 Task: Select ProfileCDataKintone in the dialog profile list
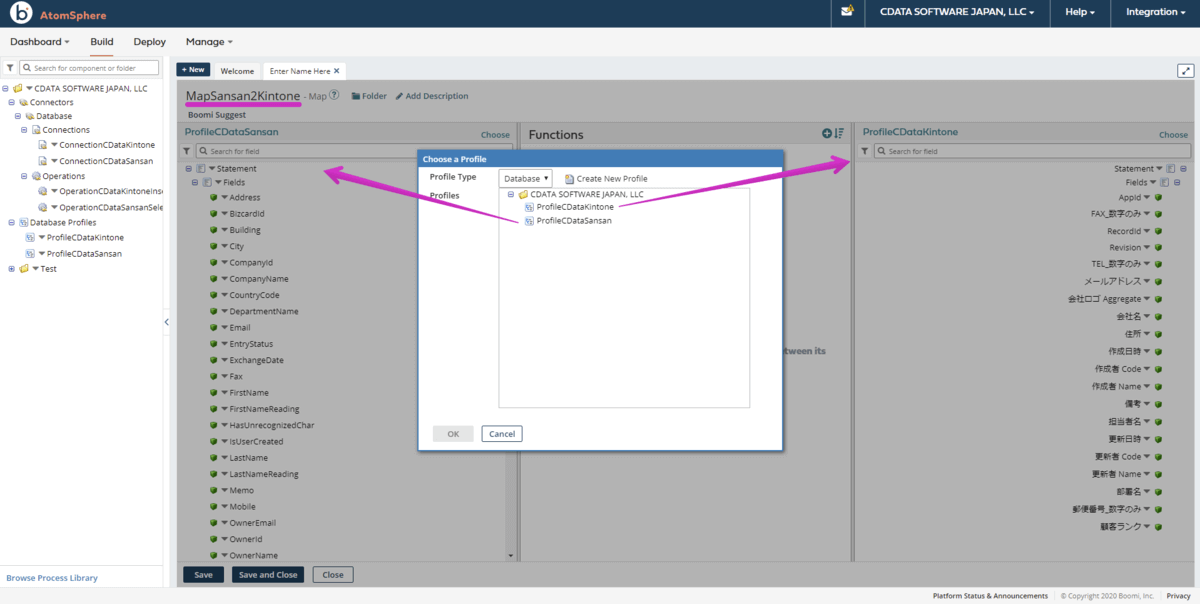tap(575, 207)
